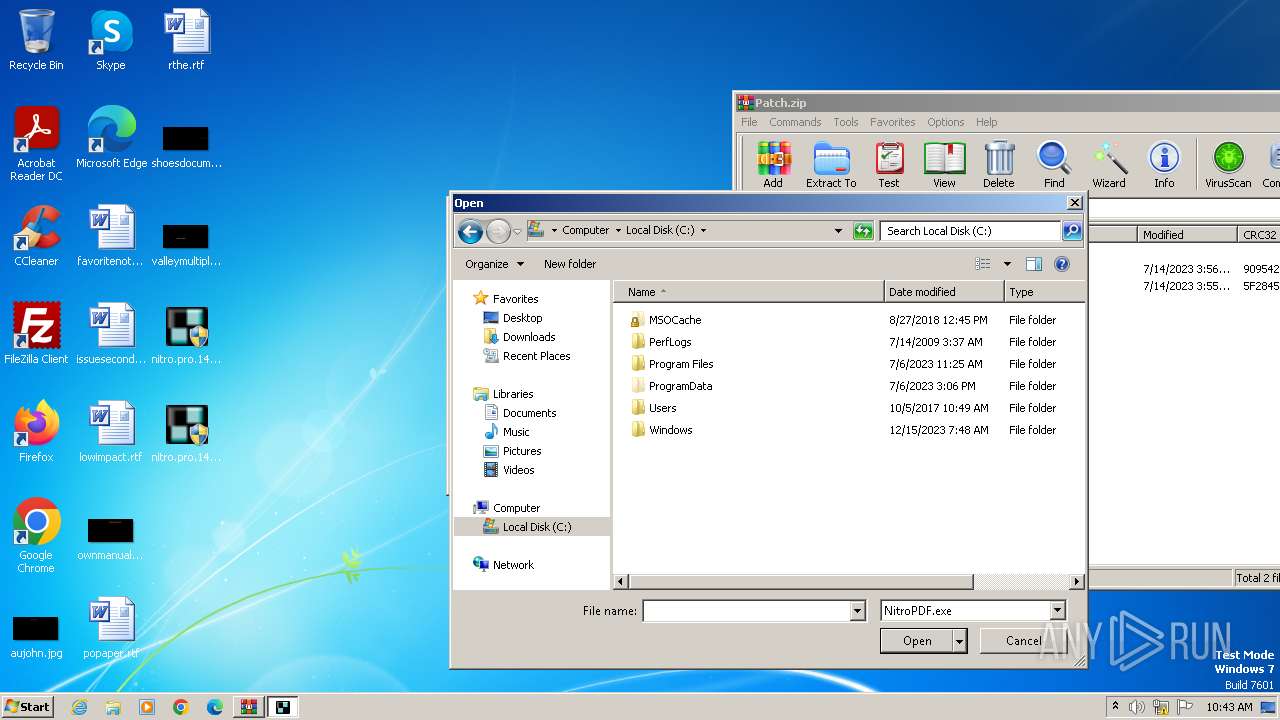This screenshot has width=1280, height=720.
Task: Expand the Computer breadcrumb dropdown arrow
Action: point(618,231)
